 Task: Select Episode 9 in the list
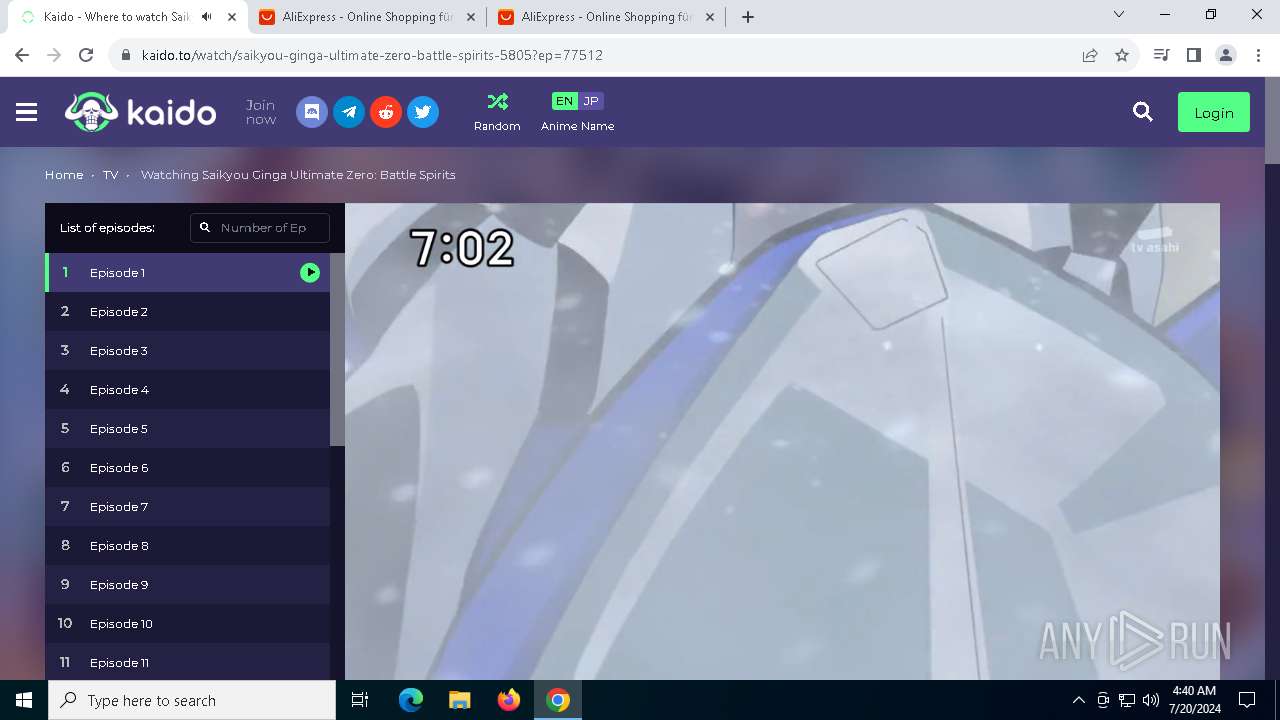pos(187,584)
